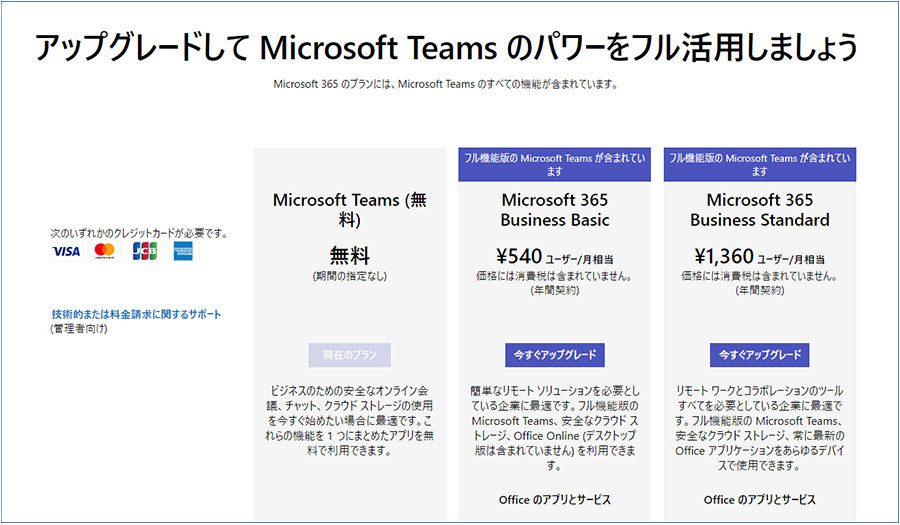The width and height of the screenshot is (900, 525).
Task: Click the 現在のプラン button
Action: (350, 355)
